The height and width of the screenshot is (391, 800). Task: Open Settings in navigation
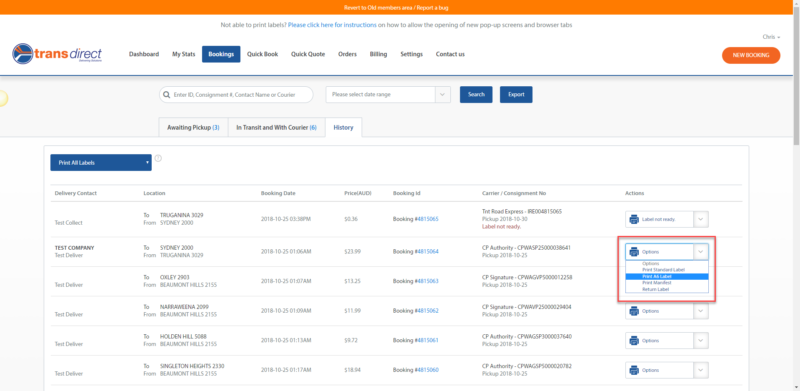point(411,54)
